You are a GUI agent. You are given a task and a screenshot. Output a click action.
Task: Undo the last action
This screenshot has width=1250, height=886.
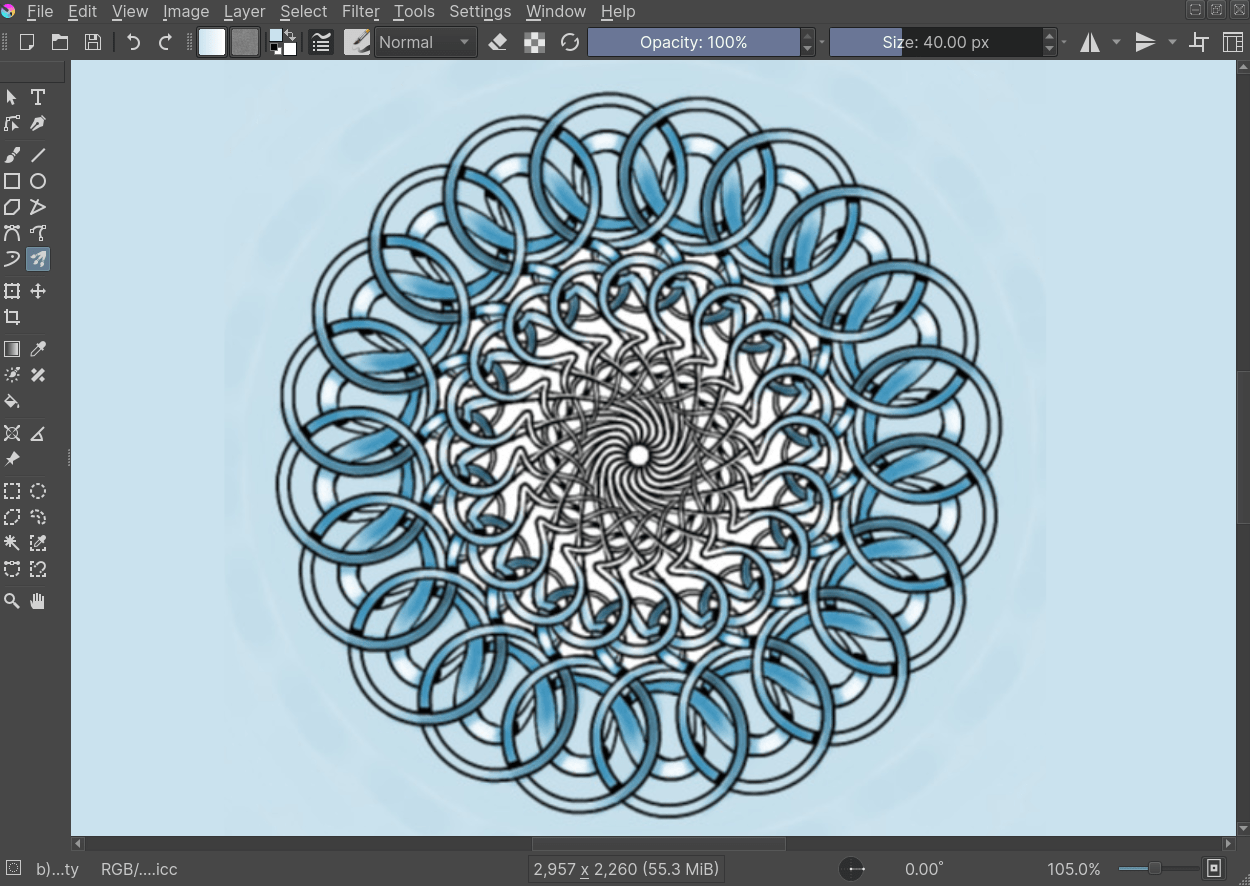point(132,41)
